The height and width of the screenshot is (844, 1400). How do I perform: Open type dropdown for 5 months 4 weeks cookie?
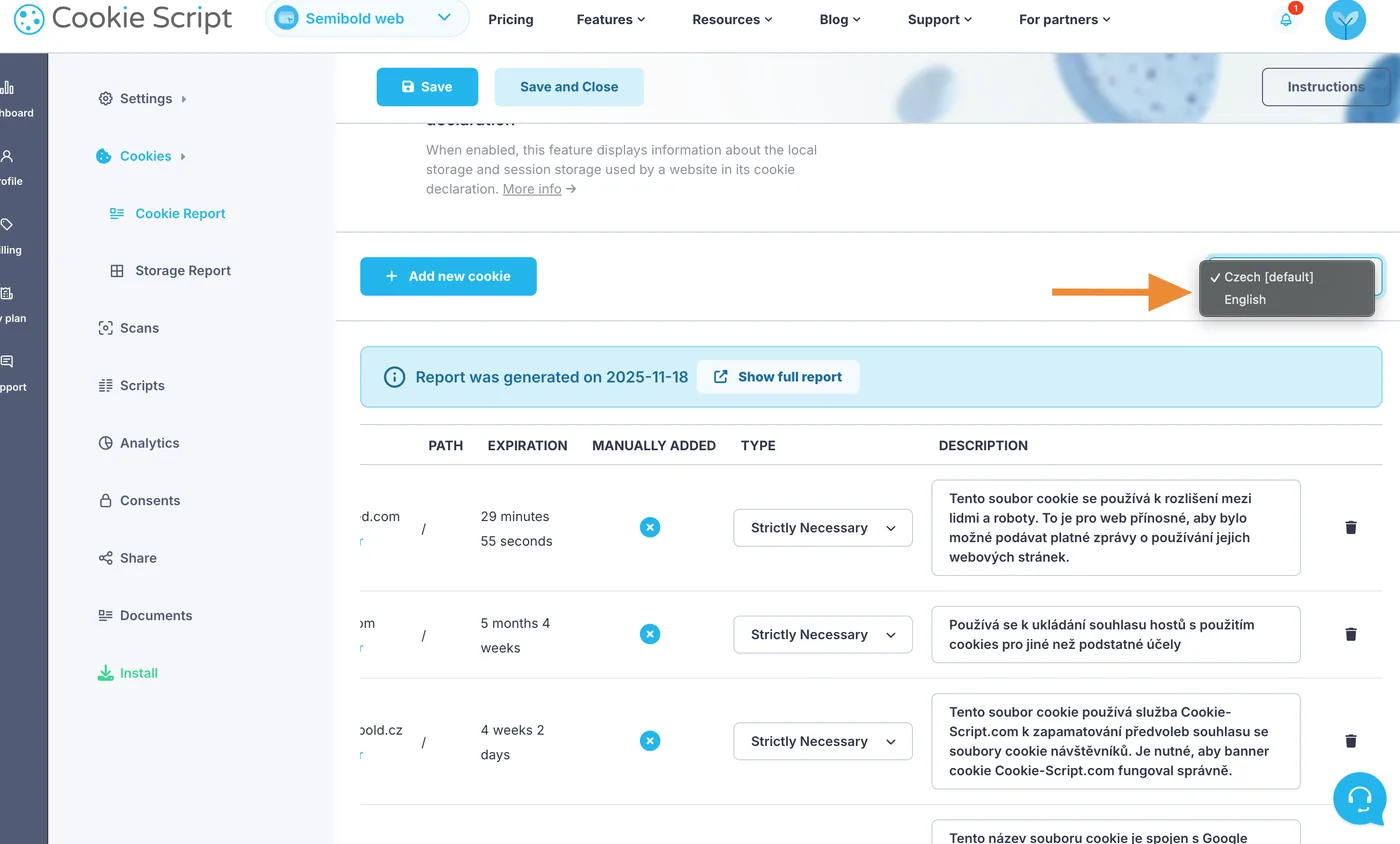click(823, 635)
